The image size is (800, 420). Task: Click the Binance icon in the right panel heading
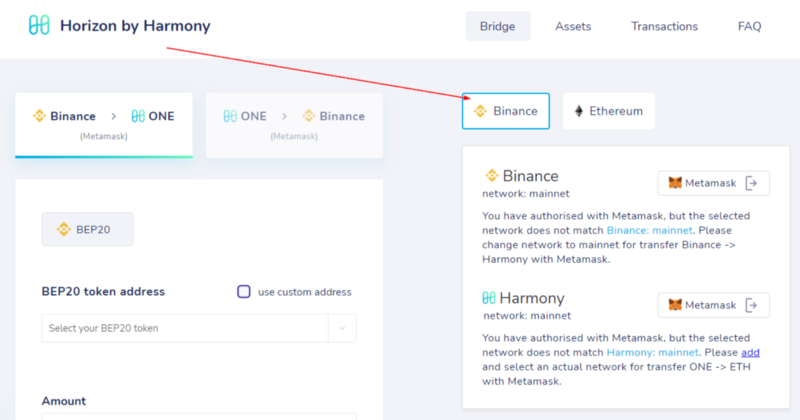pos(491,176)
